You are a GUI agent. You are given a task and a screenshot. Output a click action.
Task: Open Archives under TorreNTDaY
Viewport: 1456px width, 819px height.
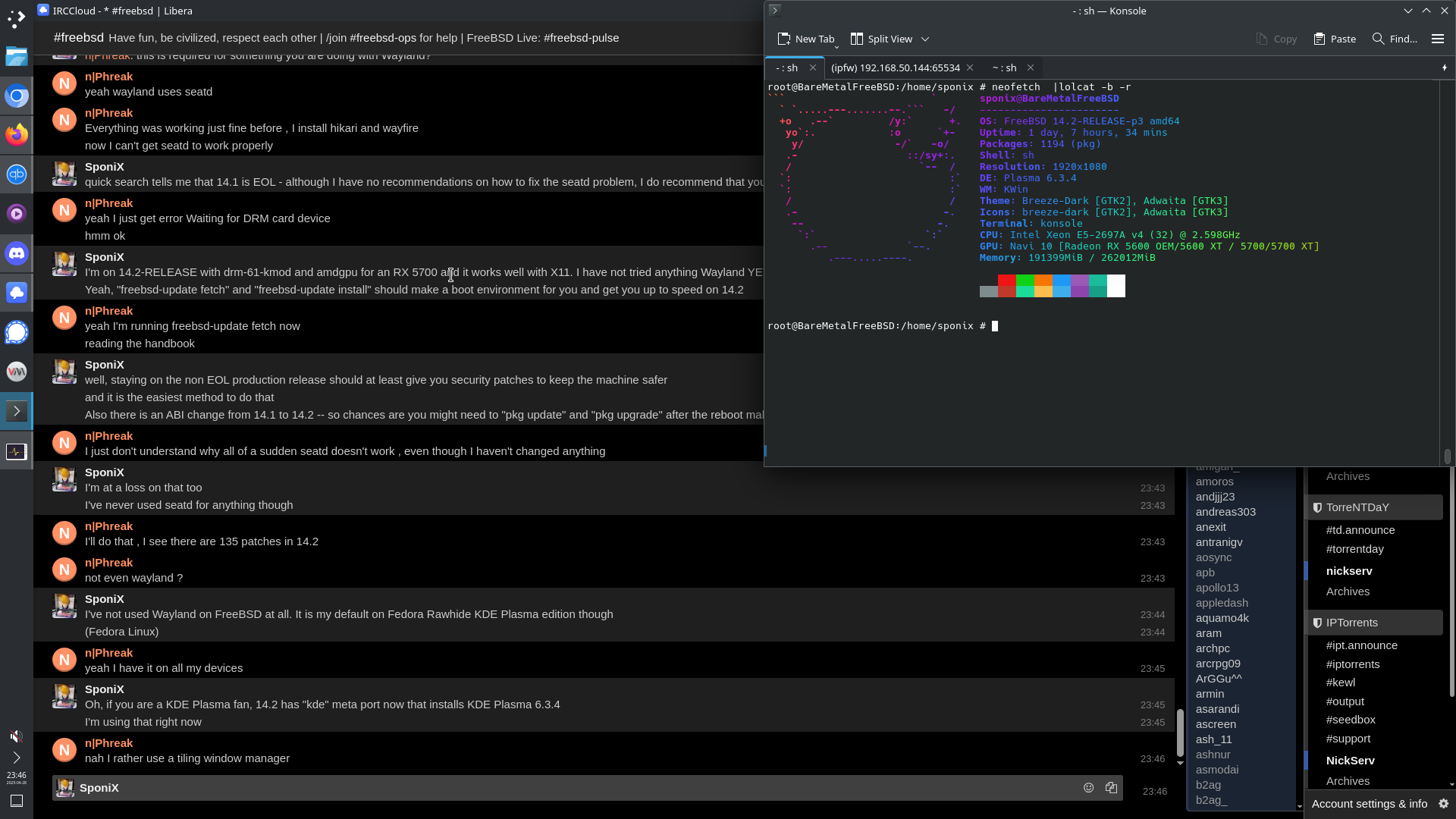(1348, 591)
